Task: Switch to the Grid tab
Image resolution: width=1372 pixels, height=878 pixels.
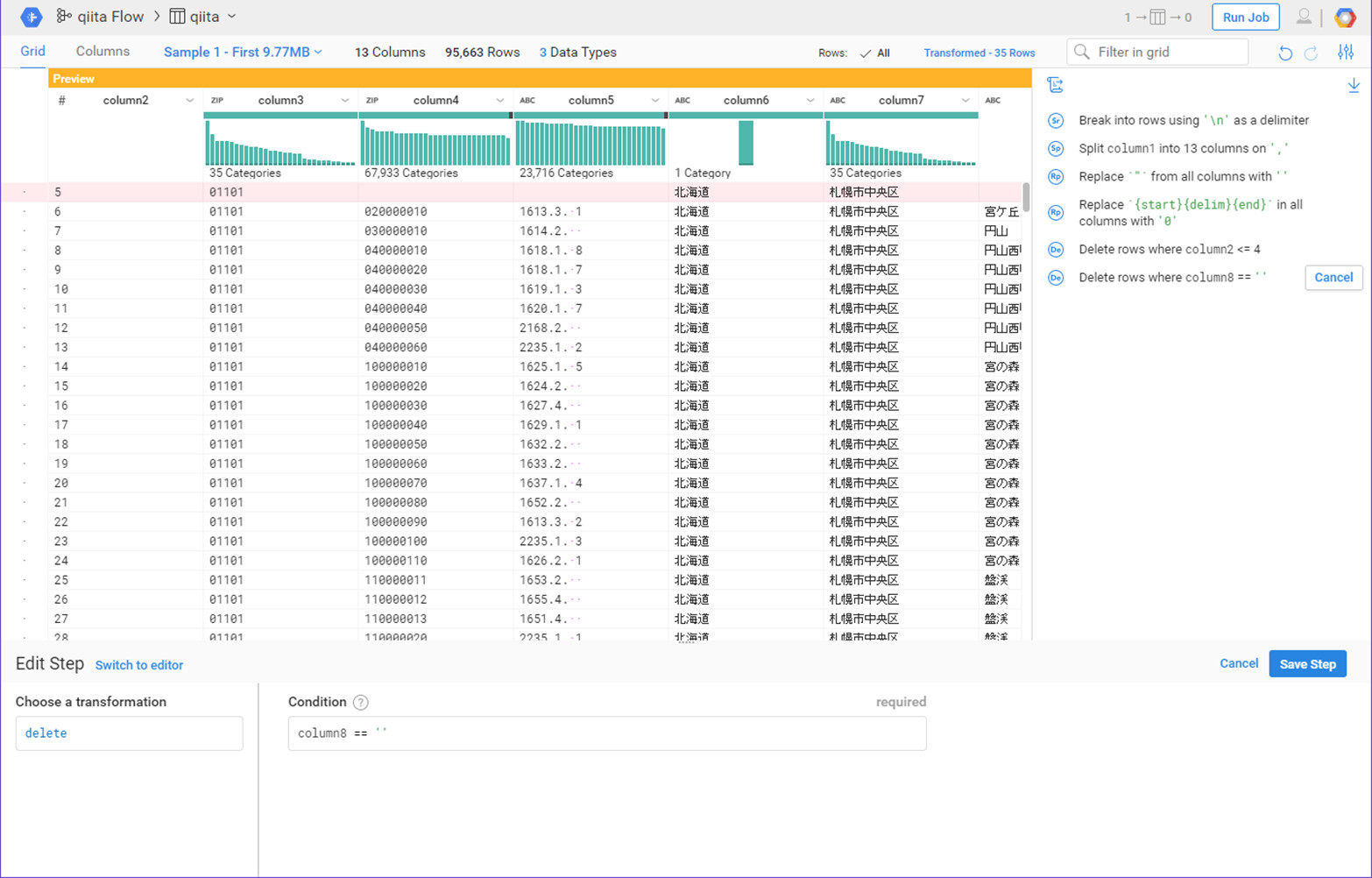Action: pyautogui.click(x=32, y=52)
